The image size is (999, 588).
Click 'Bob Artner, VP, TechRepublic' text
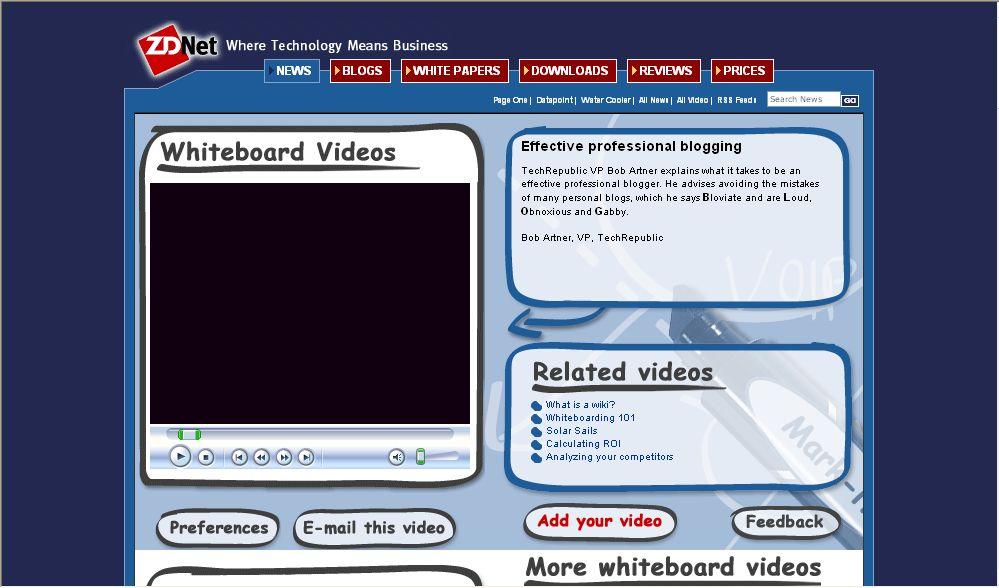(x=592, y=238)
